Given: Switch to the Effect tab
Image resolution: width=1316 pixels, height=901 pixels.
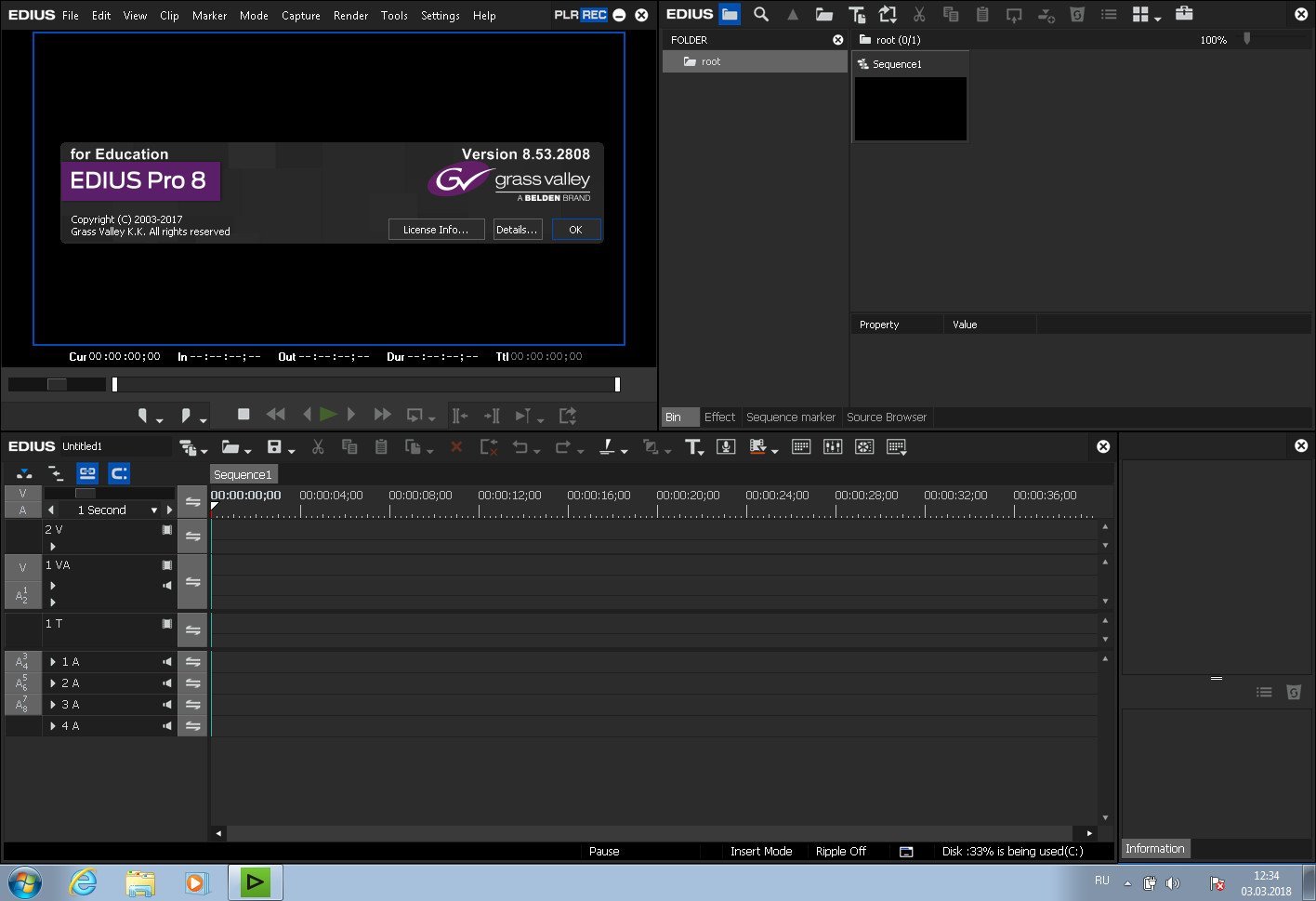Looking at the screenshot, I should pyautogui.click(x=718, y=417).
